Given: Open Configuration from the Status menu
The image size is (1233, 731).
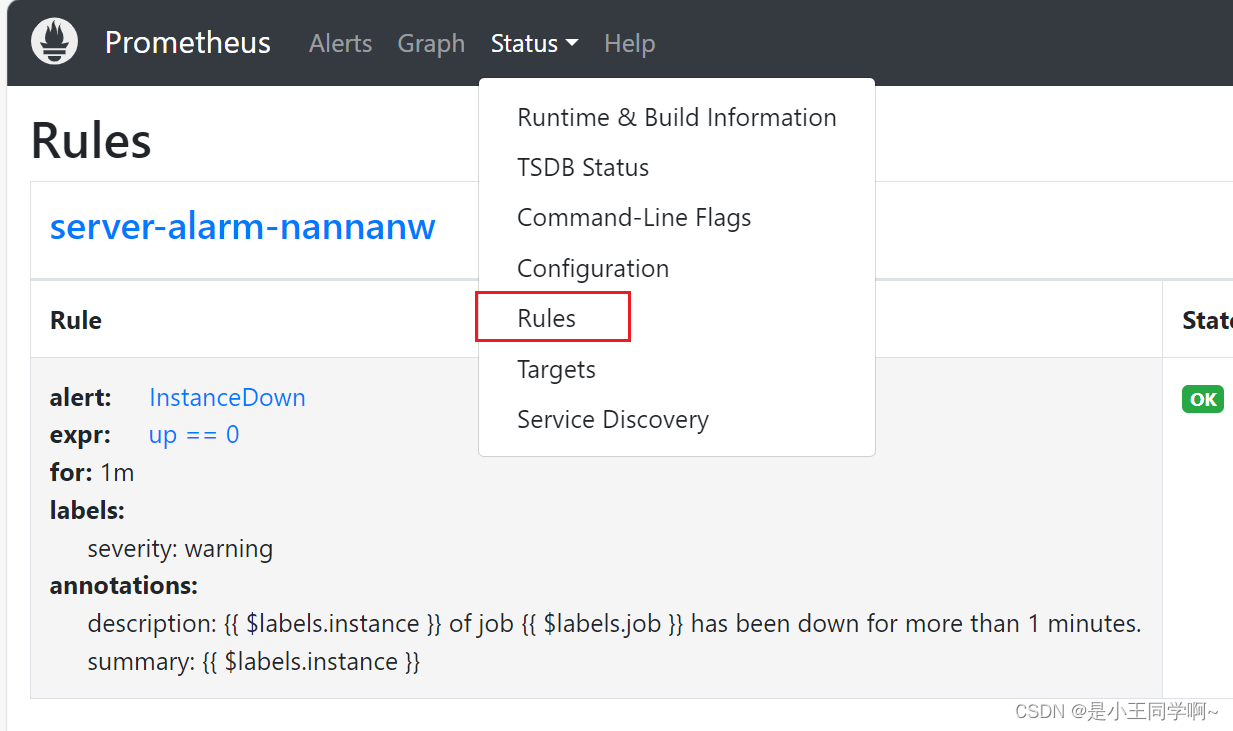Looking at the screenshot, I should click(x=676, y=268).
